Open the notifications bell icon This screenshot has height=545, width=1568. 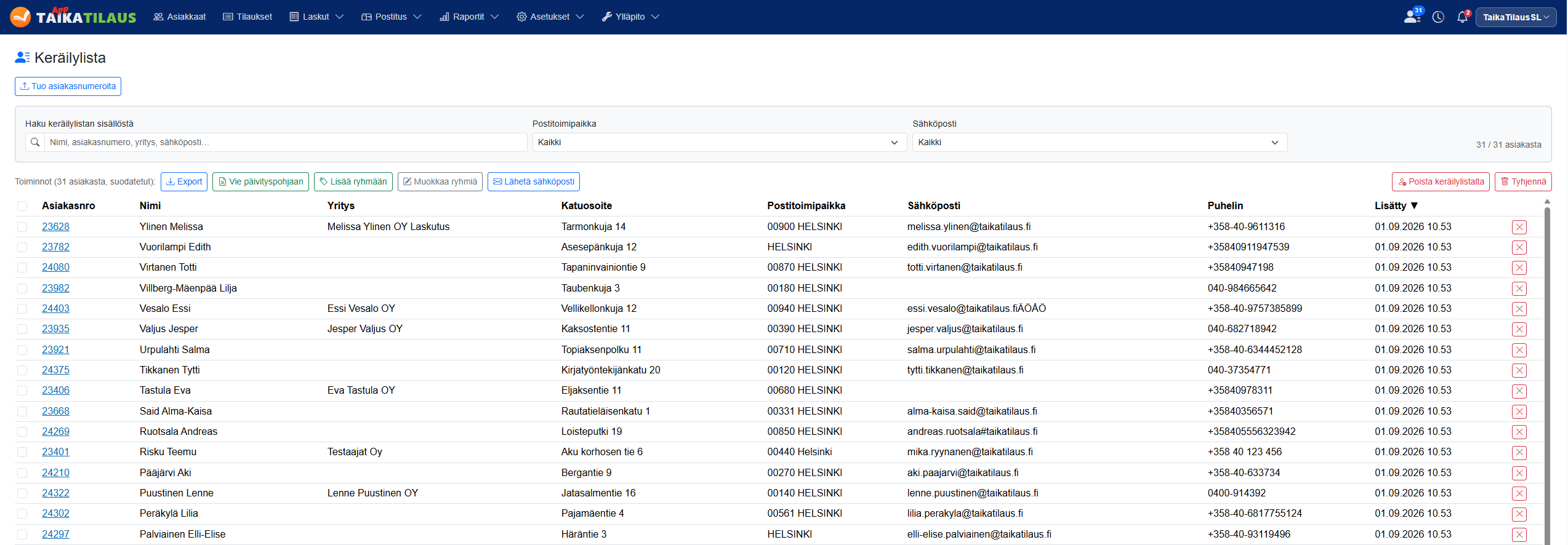tap(1463, 17)
